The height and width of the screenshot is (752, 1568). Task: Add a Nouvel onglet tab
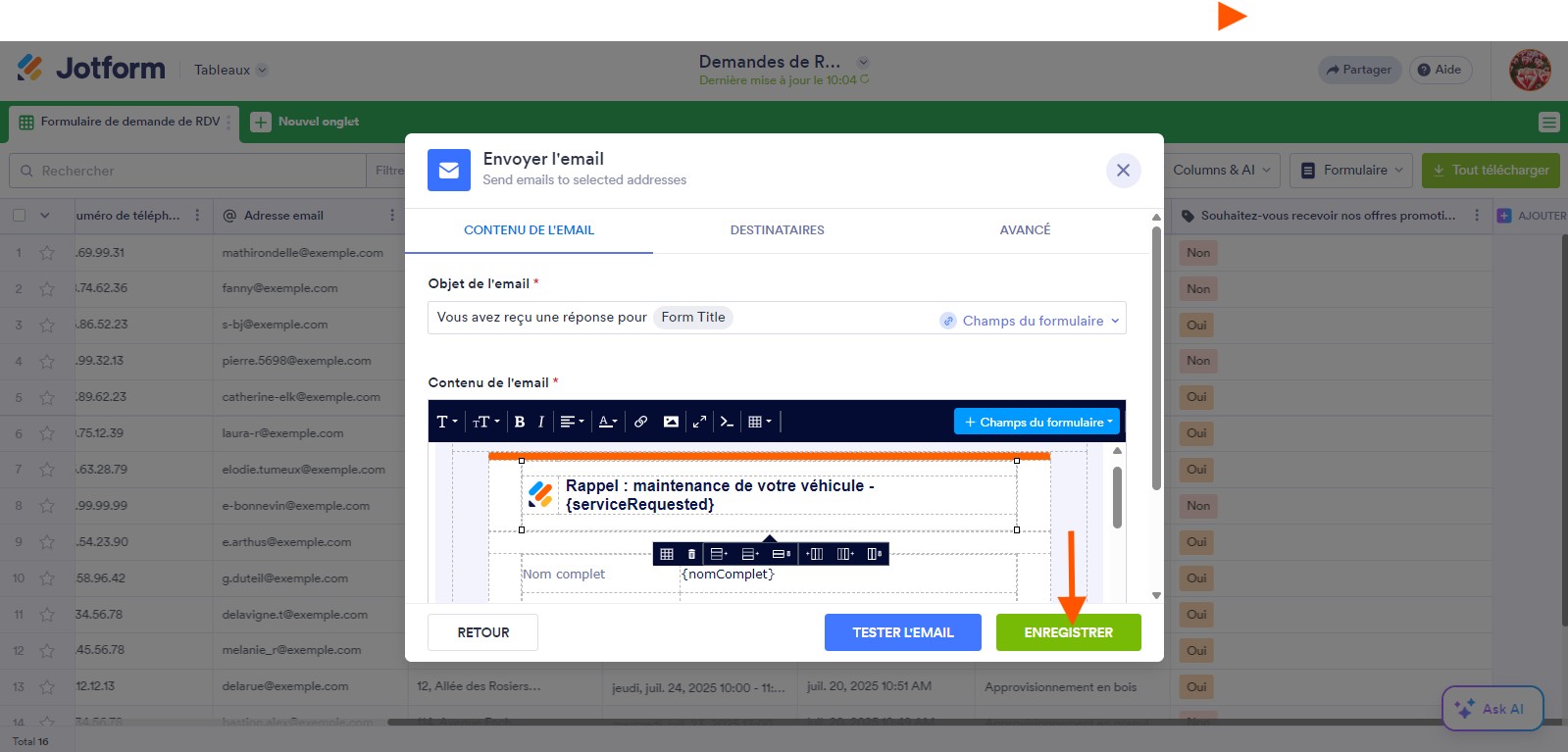point(305,122)
